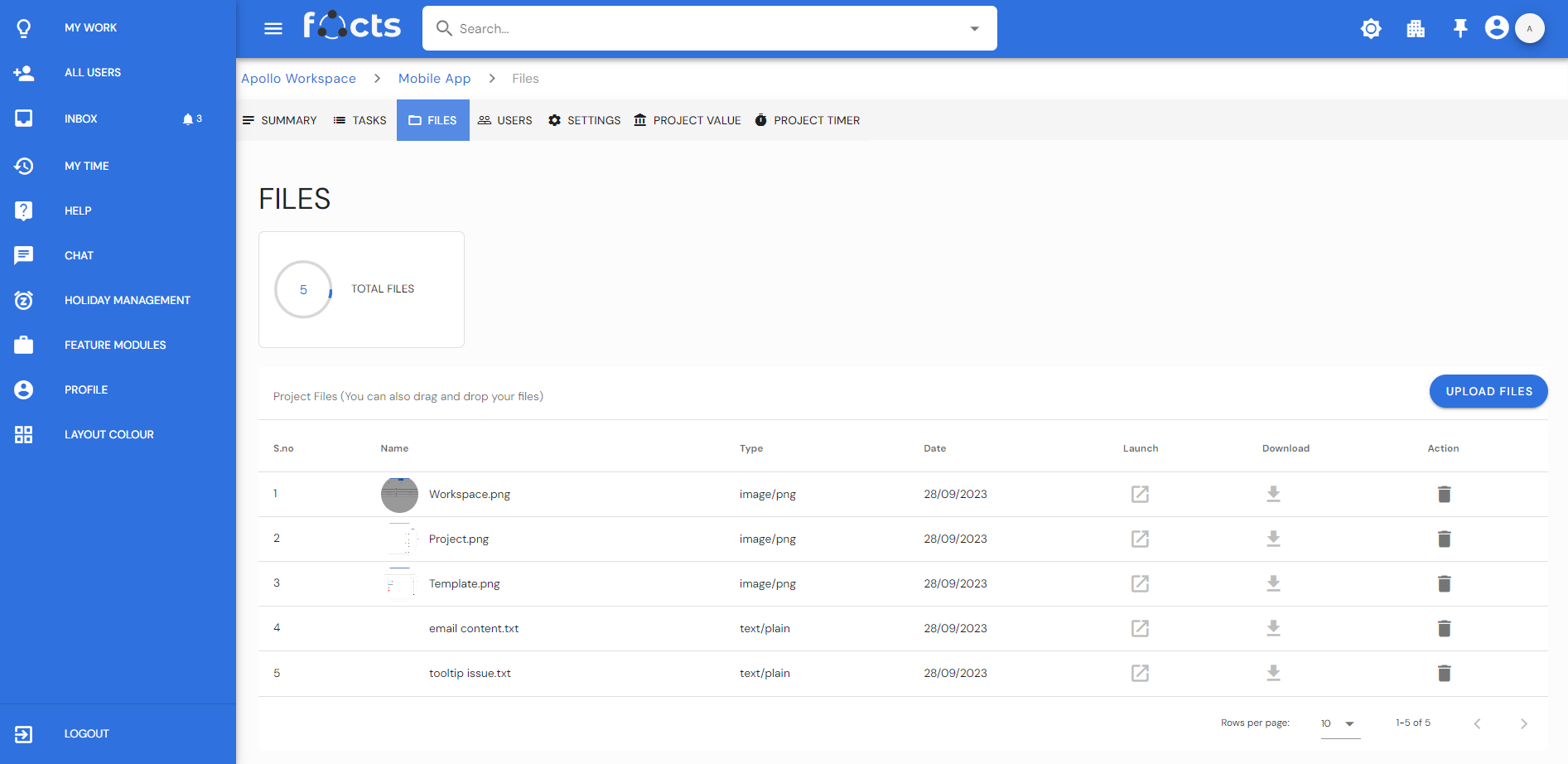
Task: Click the Workspace.png thumbnail preview
Action: pyautogui.click(x=399, y=495)
